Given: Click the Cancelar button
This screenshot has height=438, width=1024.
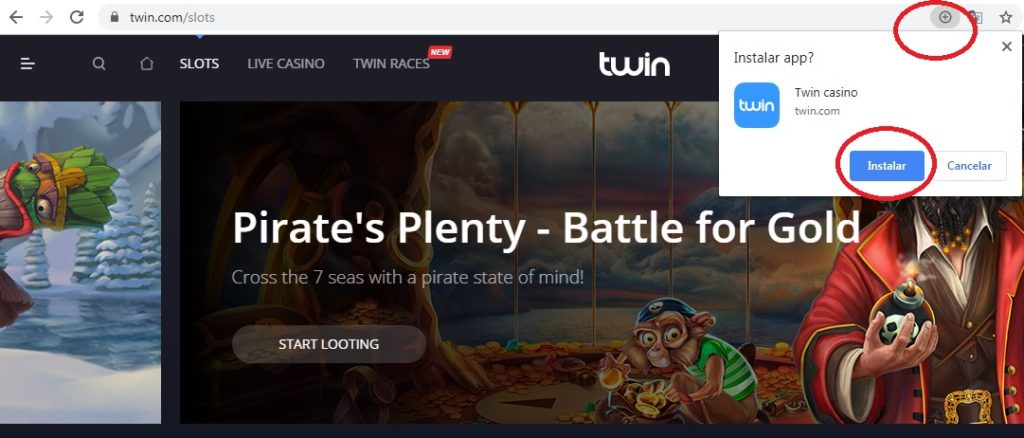Looking at the screenshot, I should pyautogui.click(x=969, y=166).
